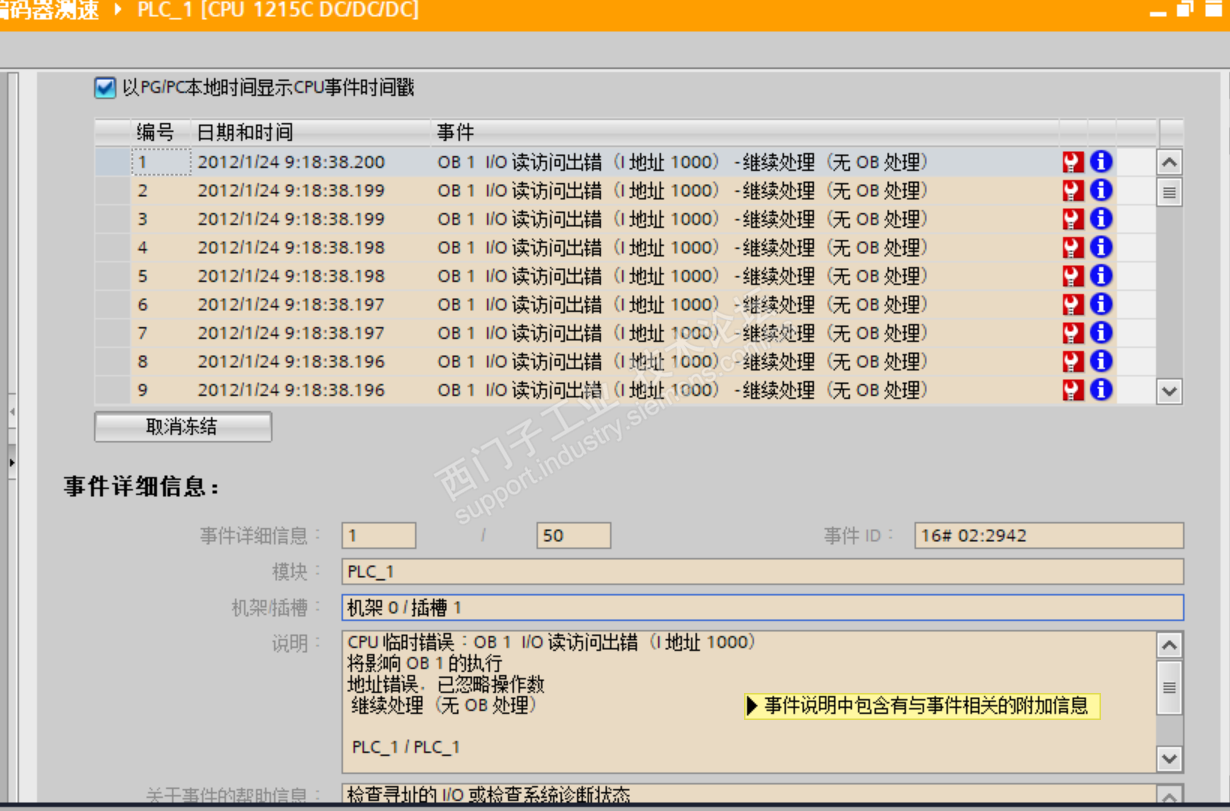Screen dimensions: 1230x811
Task: Click the red wrench icon in event row 6
Action: click(1073, 304)
